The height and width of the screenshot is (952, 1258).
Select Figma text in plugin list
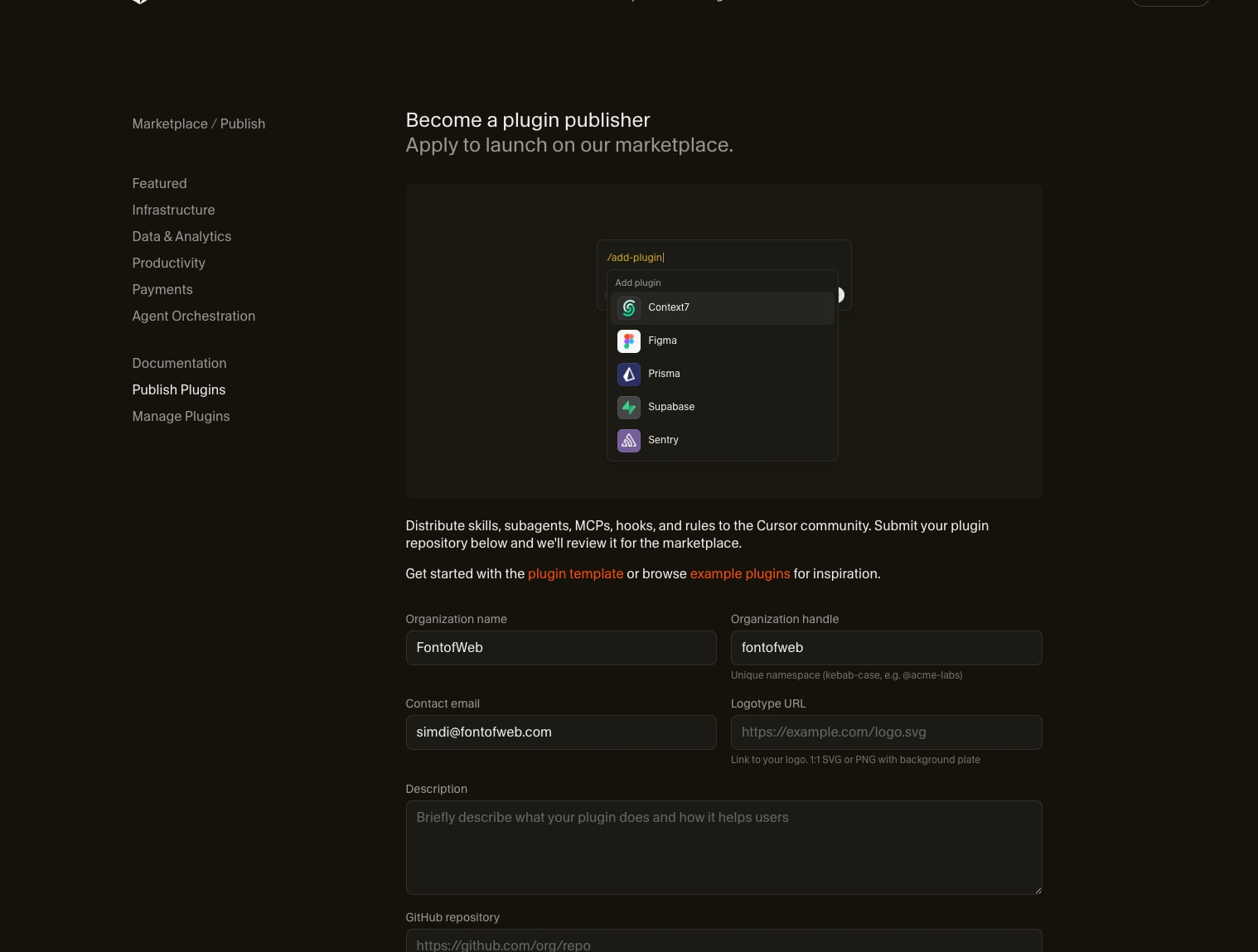[662, 341]
